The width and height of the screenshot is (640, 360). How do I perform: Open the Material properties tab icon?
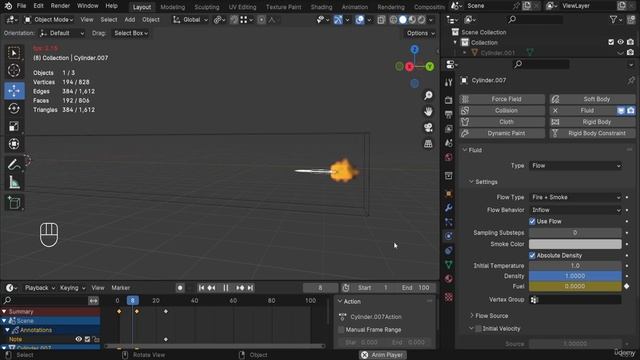(449, 279)
